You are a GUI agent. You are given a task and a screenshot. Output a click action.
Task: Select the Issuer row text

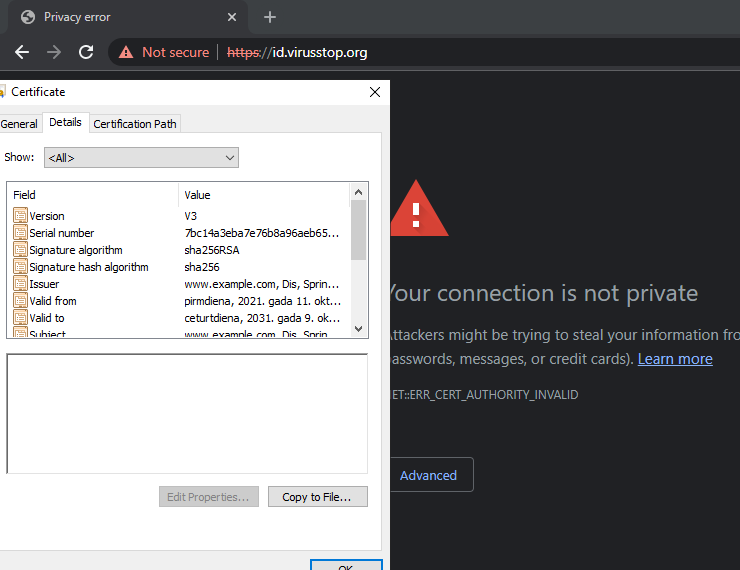coord(44,284)
